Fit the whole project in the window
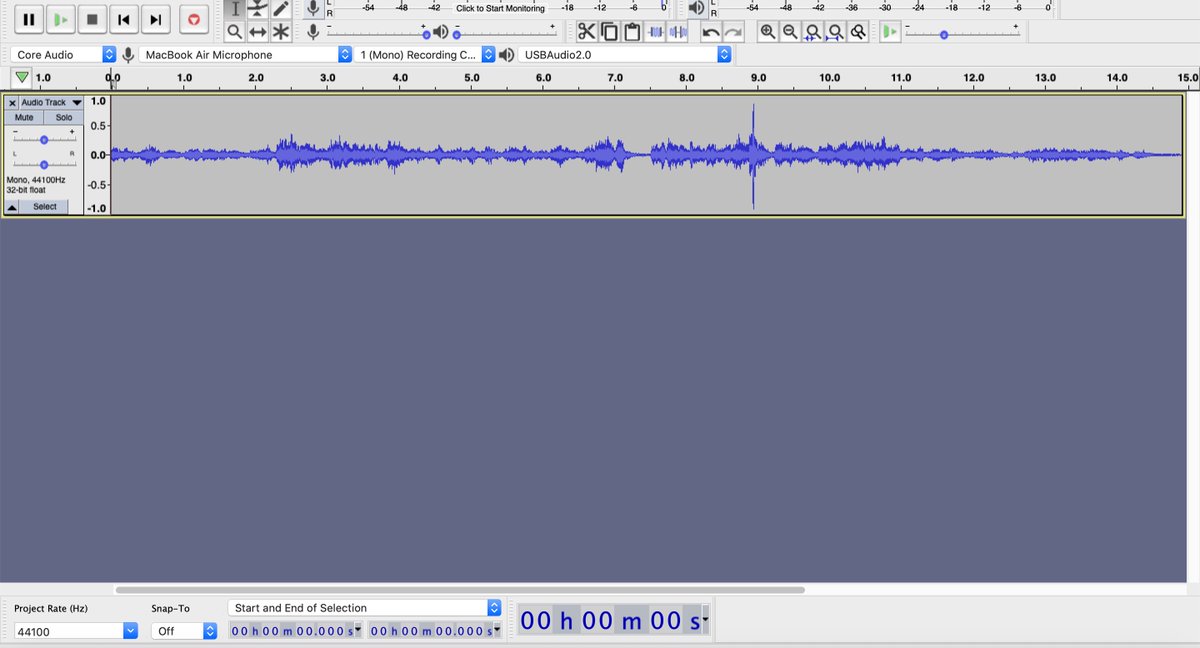Image resolution: width=1200 pixels, height=648 pixels. tap(835, 32)
